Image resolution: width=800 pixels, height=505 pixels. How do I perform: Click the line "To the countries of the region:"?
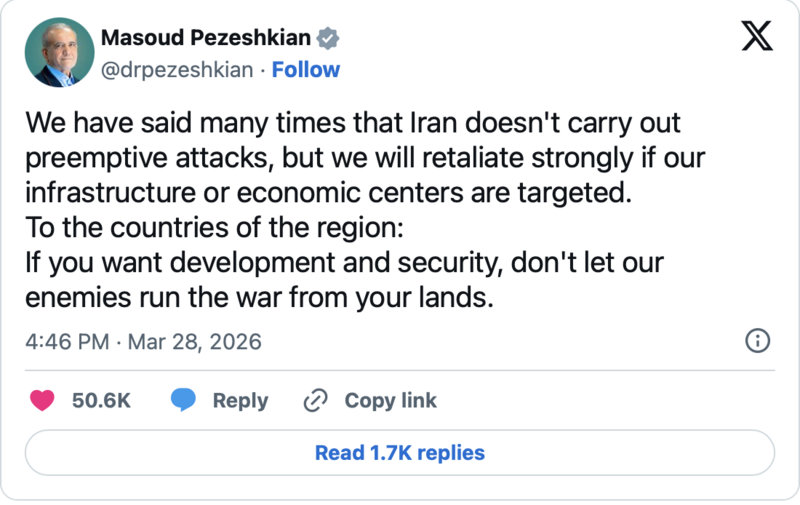coord(213,226)
